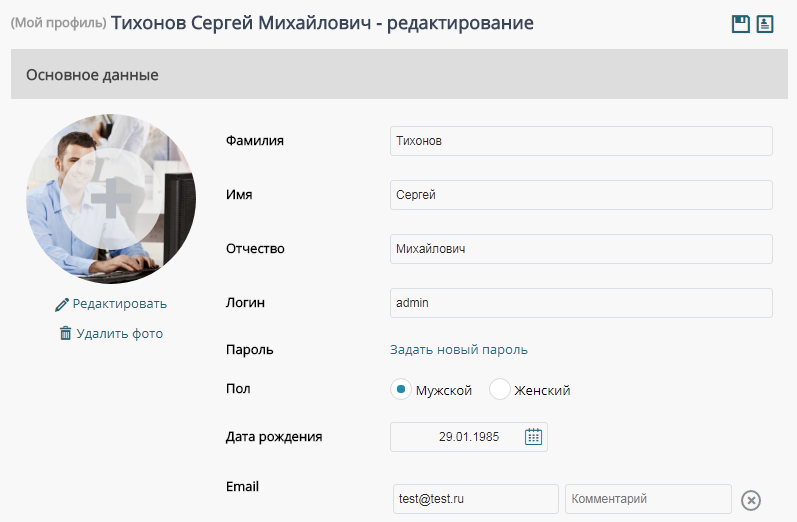Click the Основное данные section header

point(399,74)
